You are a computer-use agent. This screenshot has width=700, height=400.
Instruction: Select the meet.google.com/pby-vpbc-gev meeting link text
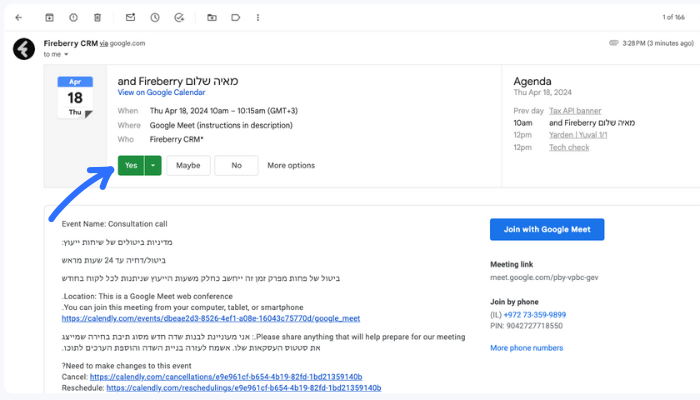(544, 277)
